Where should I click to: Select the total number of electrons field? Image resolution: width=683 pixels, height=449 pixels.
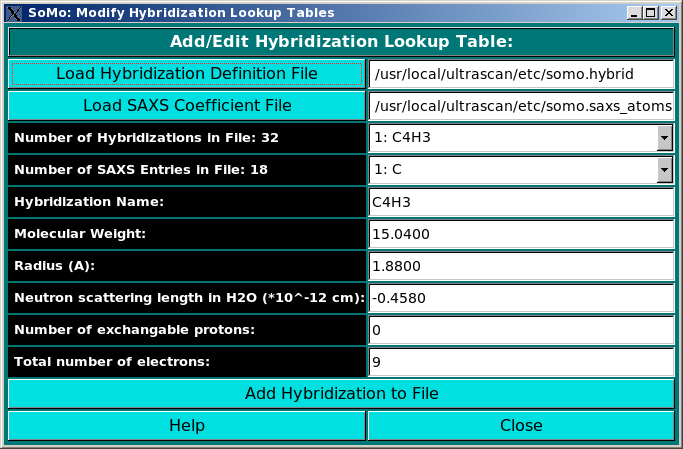pyautogui.click(x=521, y=362)
